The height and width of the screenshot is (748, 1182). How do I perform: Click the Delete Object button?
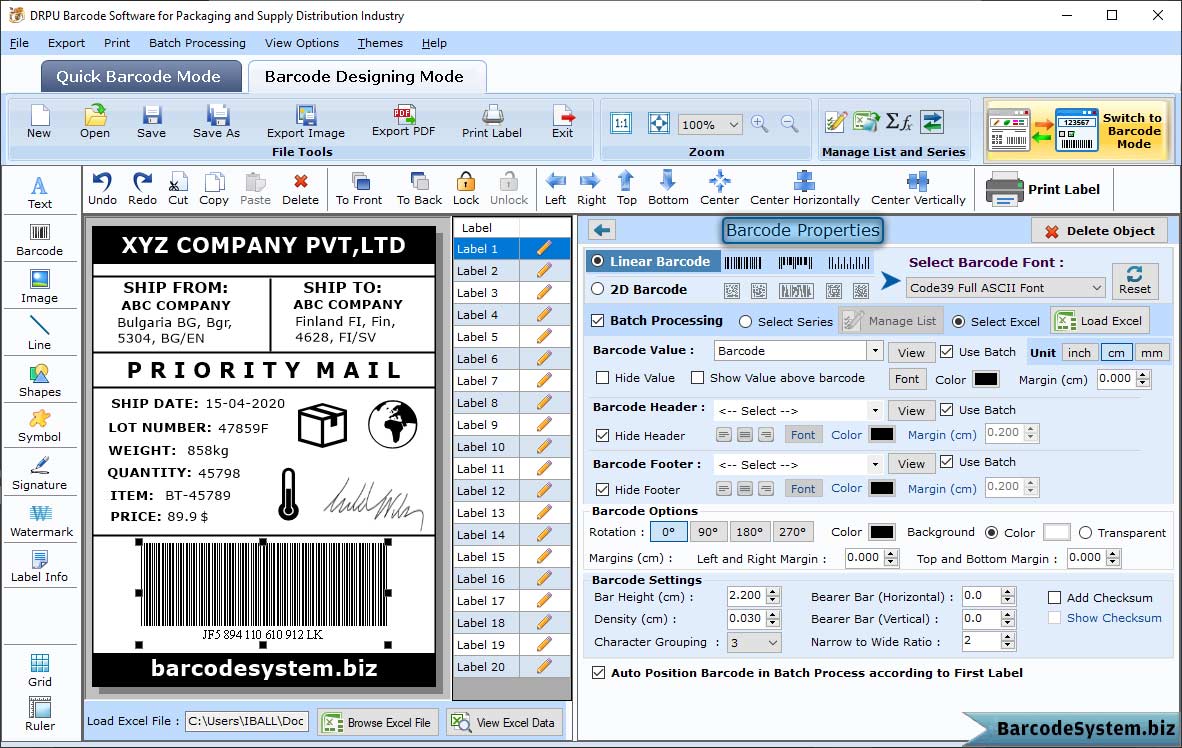pyautogui.click(x=1099, y=231)
